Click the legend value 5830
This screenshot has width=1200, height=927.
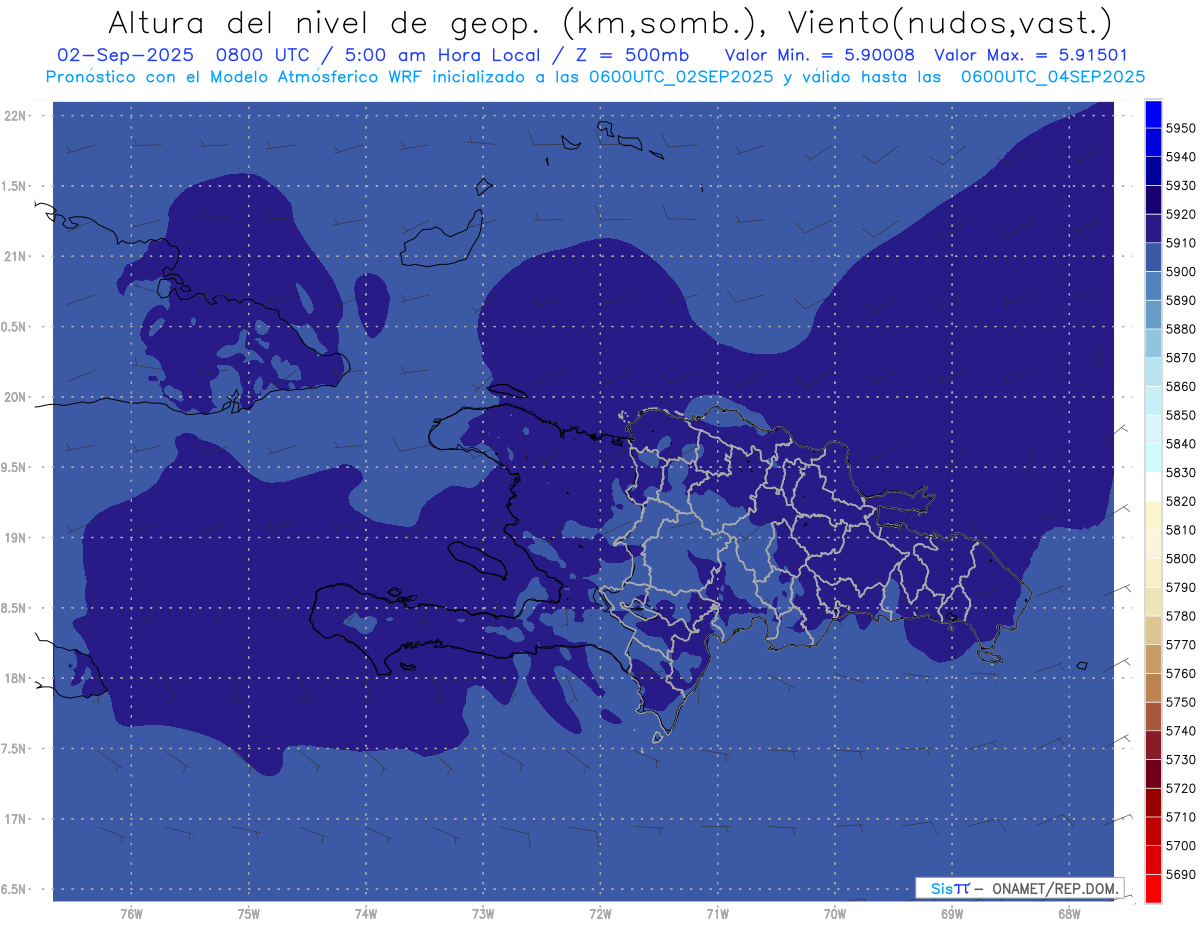point(1180,472)
